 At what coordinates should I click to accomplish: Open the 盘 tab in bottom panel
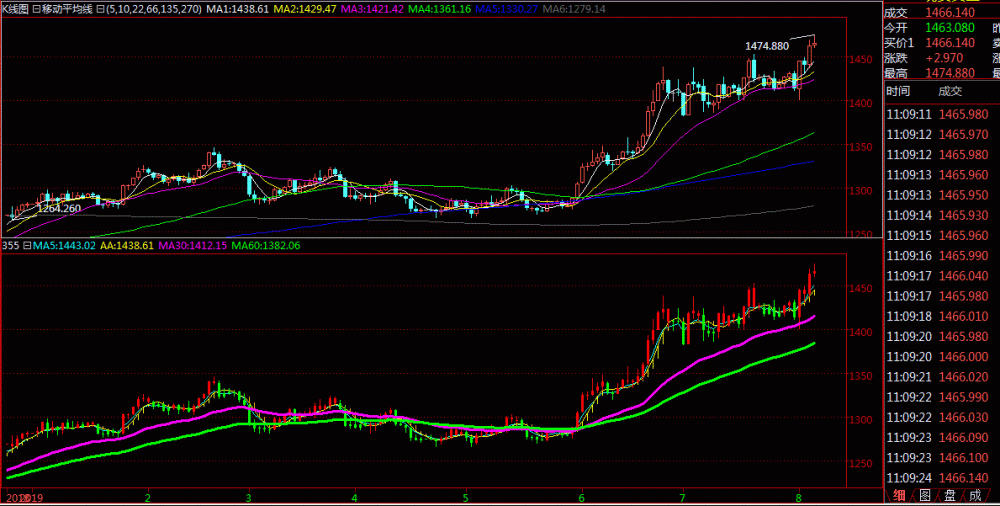[x=952, y=495]
